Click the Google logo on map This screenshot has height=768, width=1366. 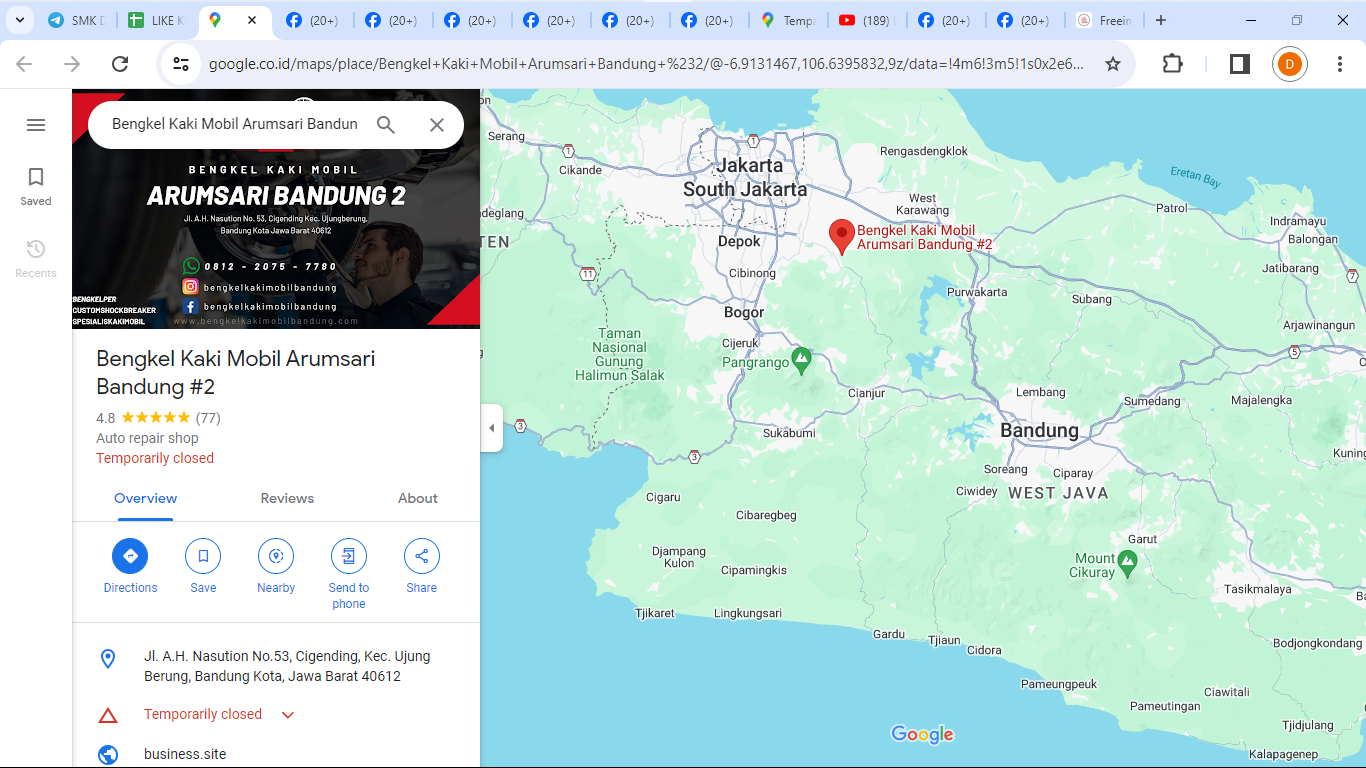pyautogui.click(x=922, y=735)
